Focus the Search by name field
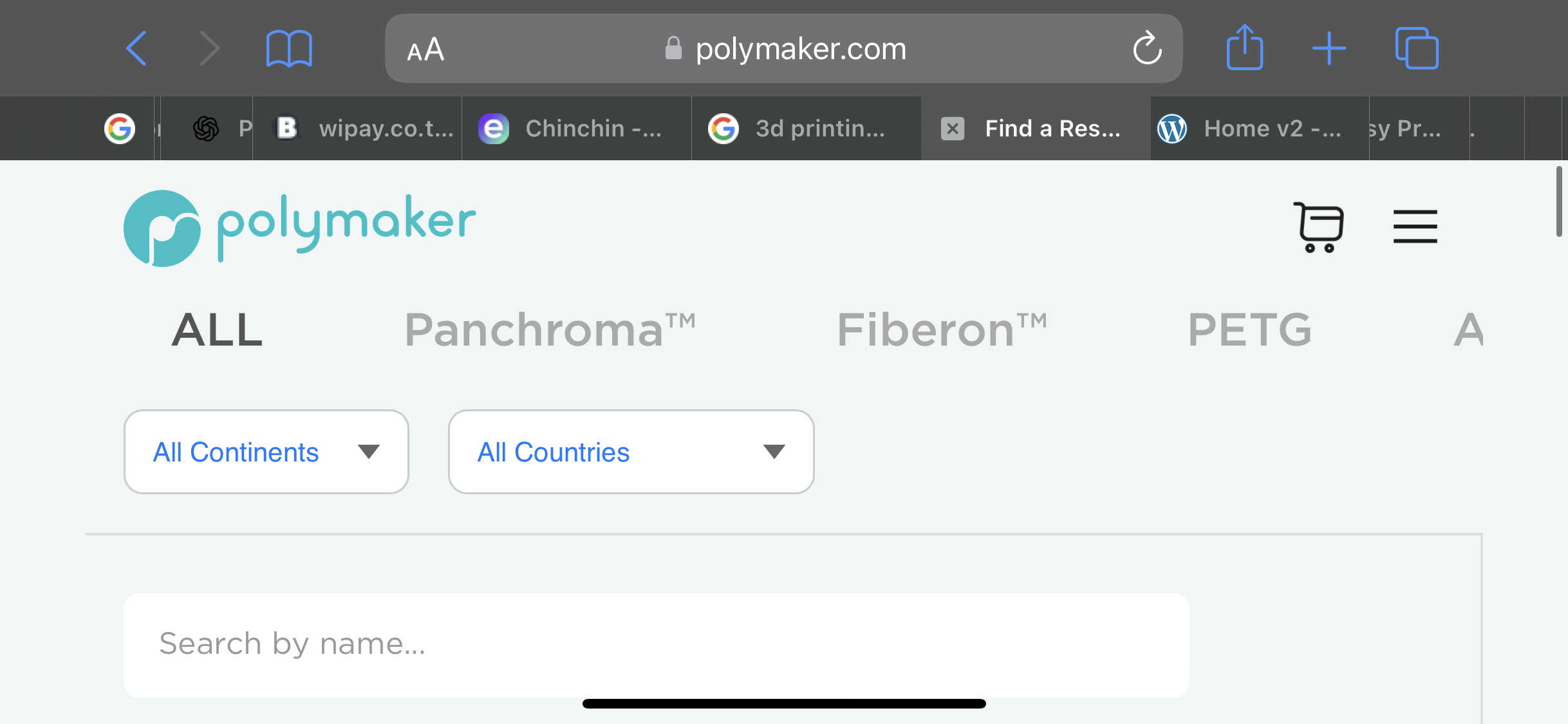The width and height of the screenshot is (1568, 724). pos(657,645)
